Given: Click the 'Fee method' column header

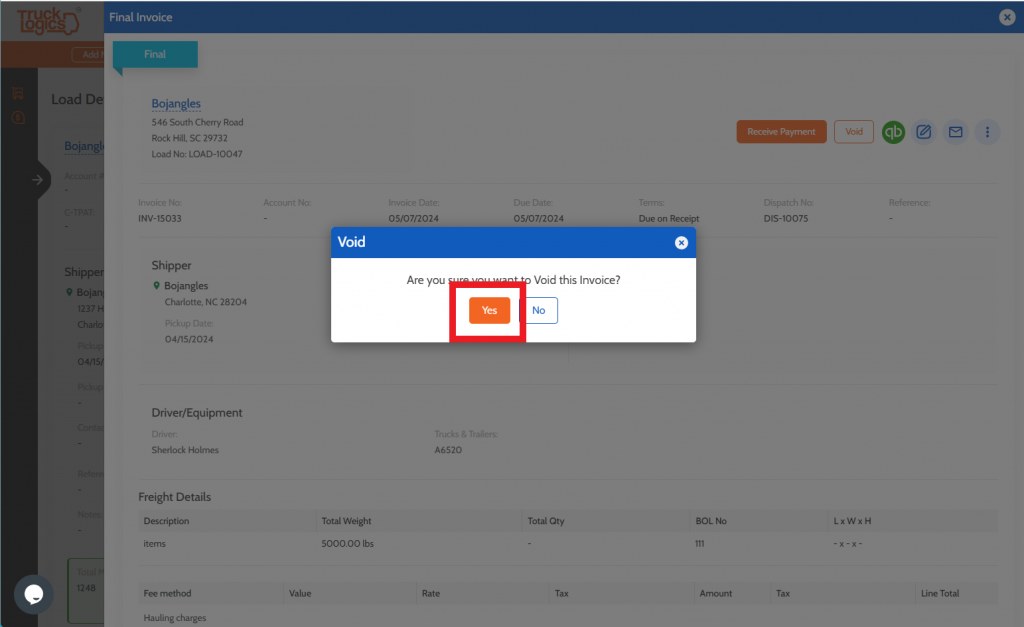Looking at the screenshot, I should (167, 593).
